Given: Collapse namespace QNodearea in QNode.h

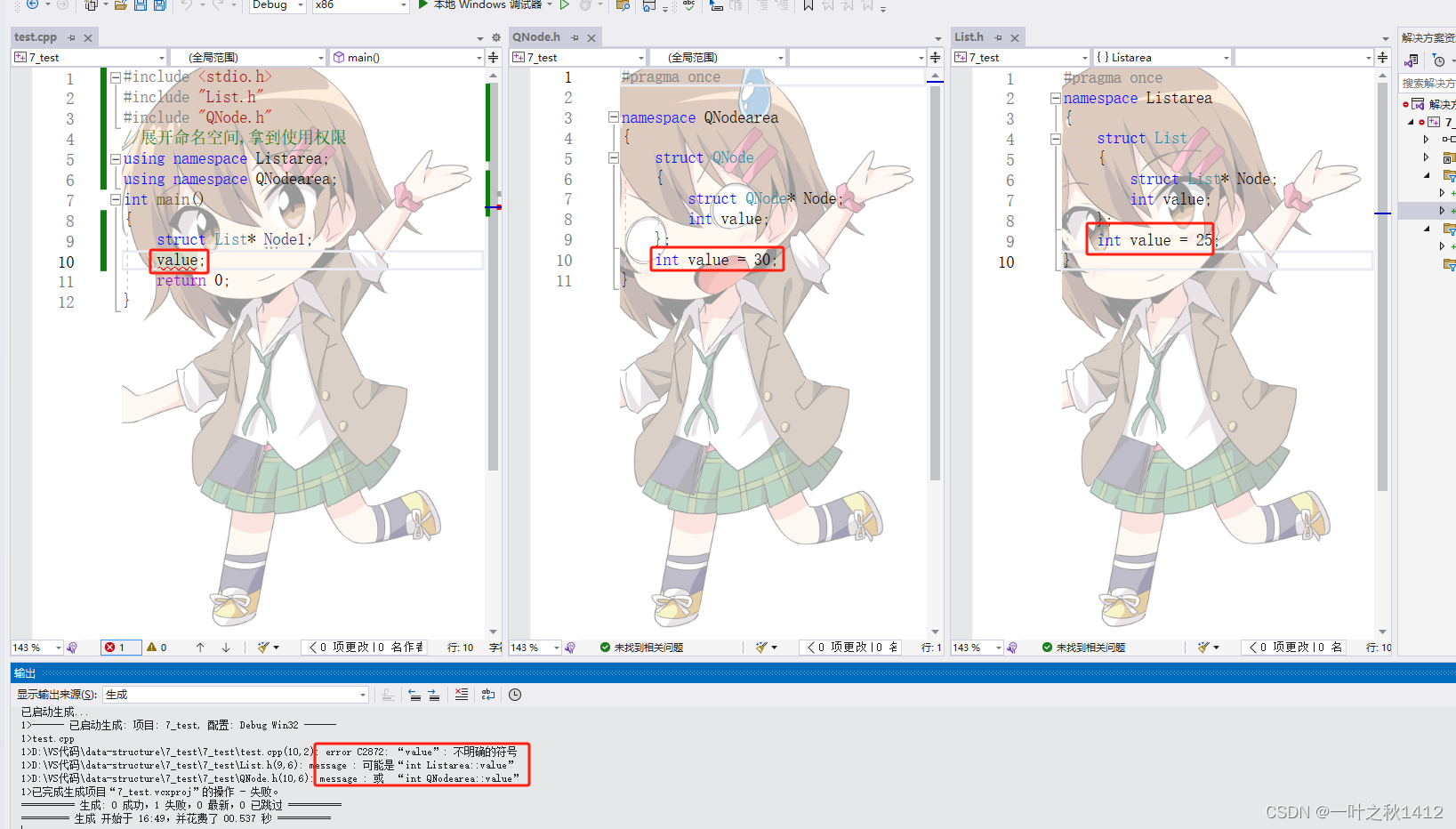Looking at the screenshot, I should coord(614,117).
